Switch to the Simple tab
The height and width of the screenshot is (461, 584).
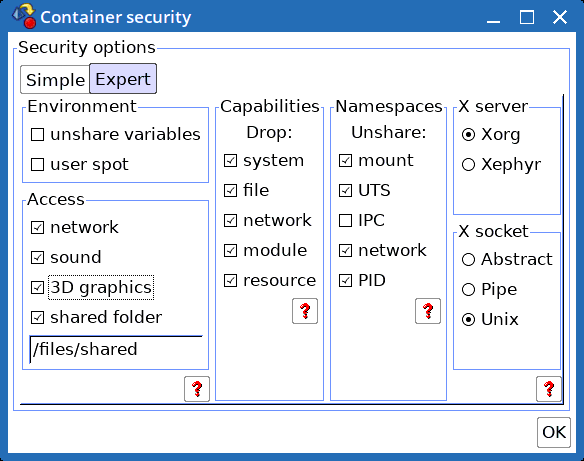[x=55, y=80]
